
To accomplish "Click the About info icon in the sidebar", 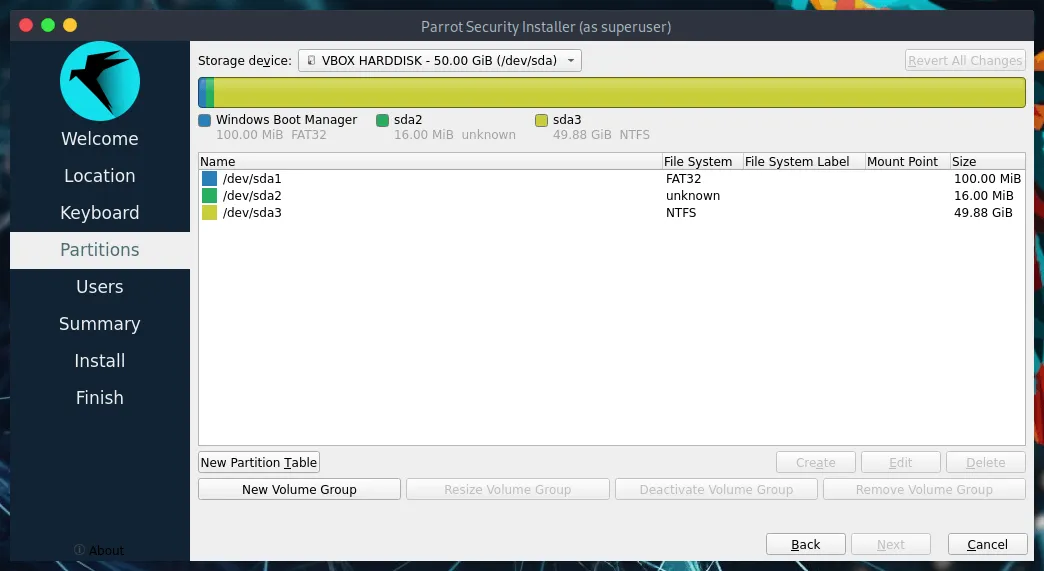I will (x=79, y=550).
